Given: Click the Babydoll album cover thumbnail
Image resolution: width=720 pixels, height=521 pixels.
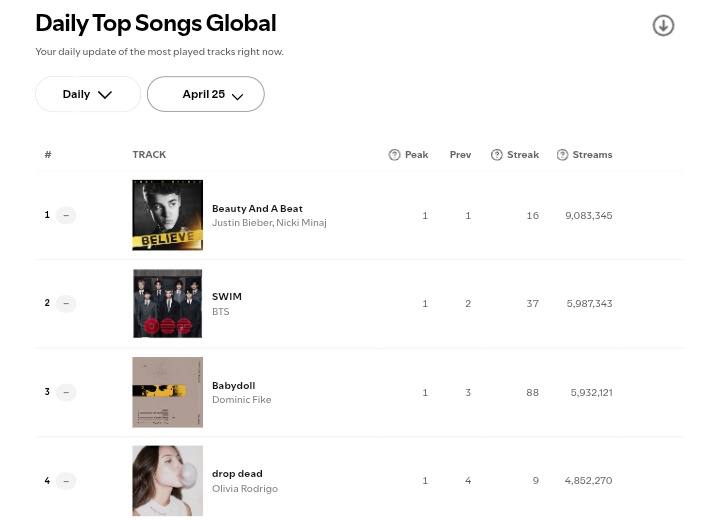Looking at the screenshot, I should (167, 392).
